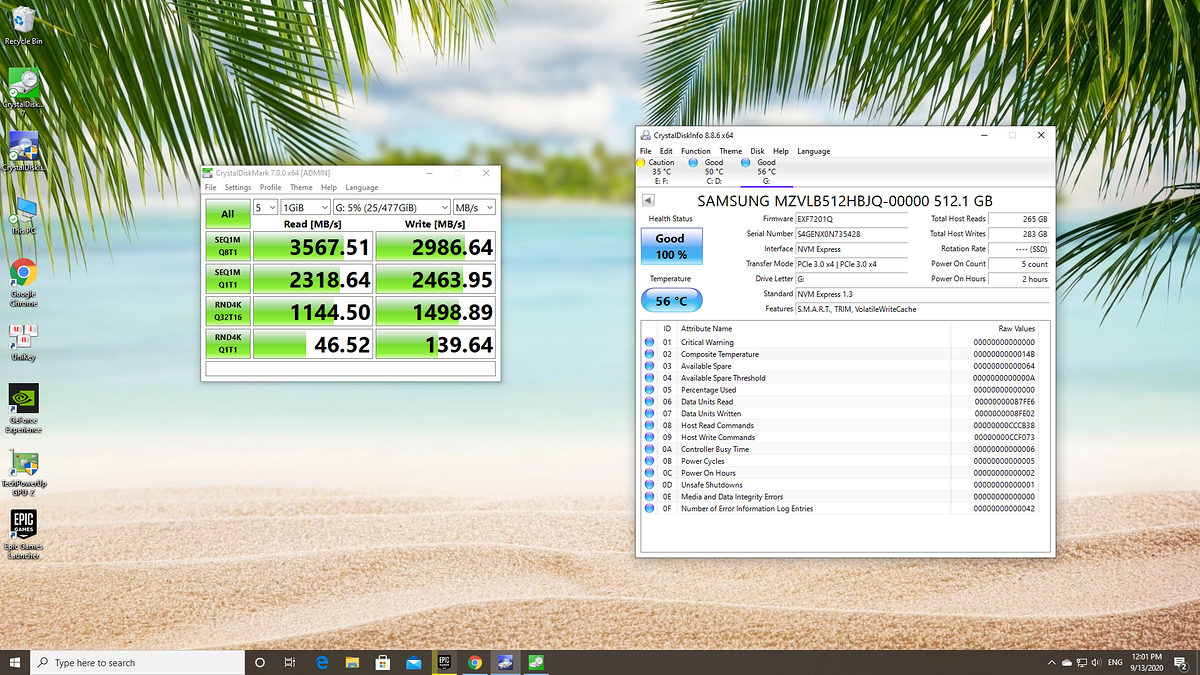Switch to CrystalDiskInfo on the taskbar
Viewport: 1200px width, 675px height.
pyautogui.click(x=506, y=662)
